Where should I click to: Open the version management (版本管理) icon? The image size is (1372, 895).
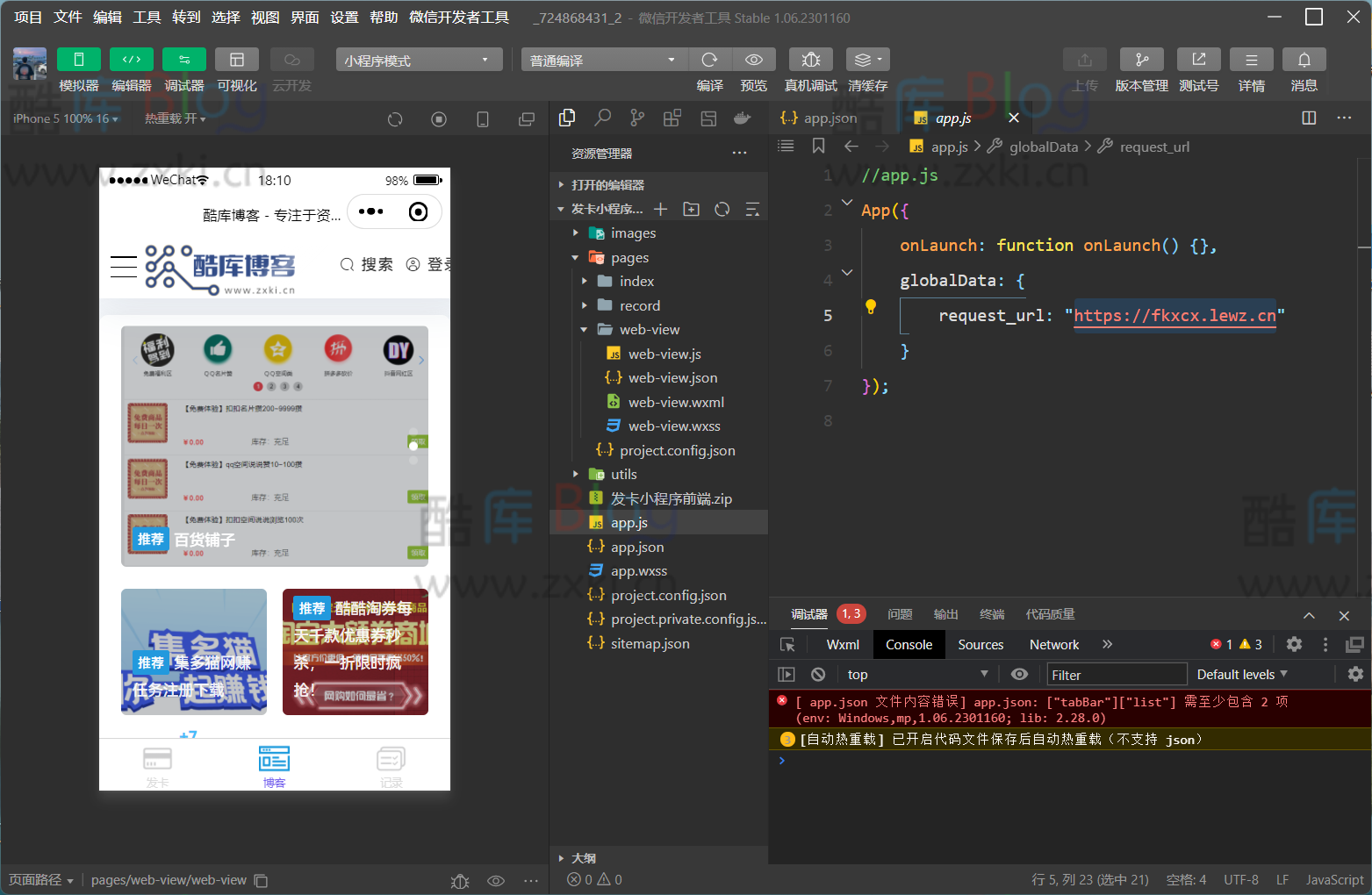1141,60
